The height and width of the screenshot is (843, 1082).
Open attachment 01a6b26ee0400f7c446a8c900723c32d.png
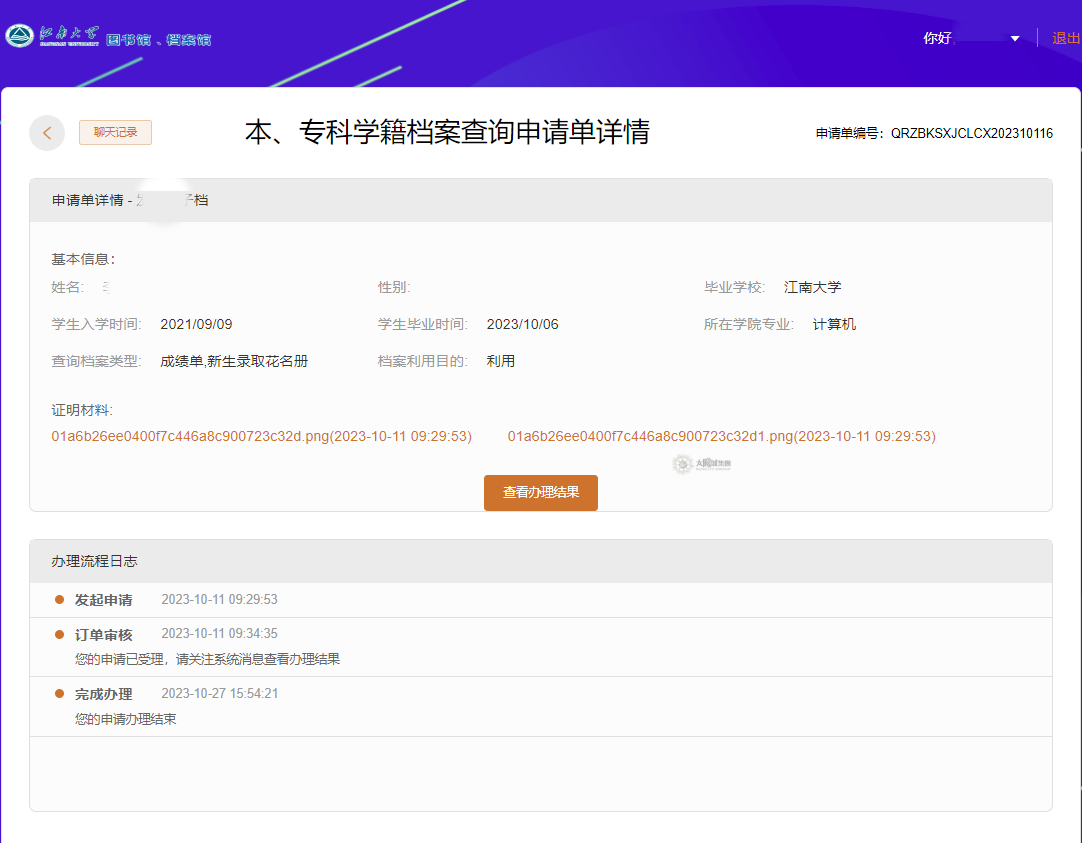261,436
